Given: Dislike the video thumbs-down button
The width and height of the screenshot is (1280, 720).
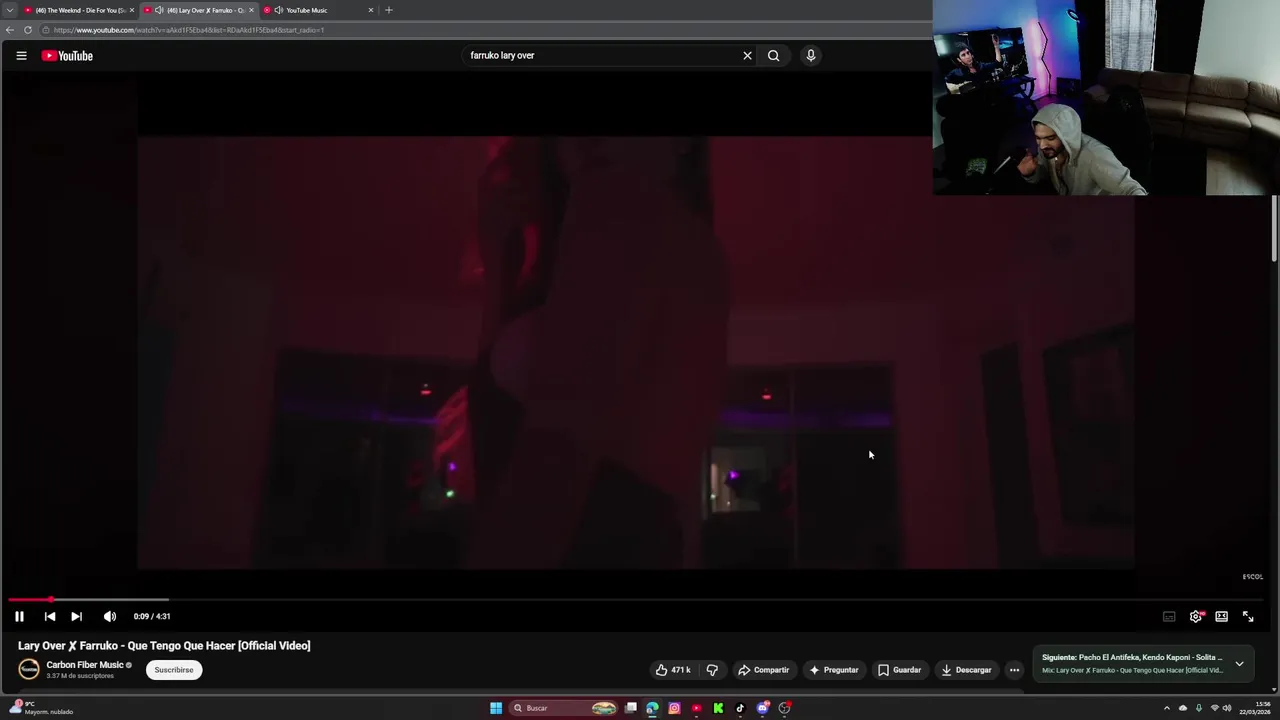Looking at the screenshot, I should click(x=712, y=670).
